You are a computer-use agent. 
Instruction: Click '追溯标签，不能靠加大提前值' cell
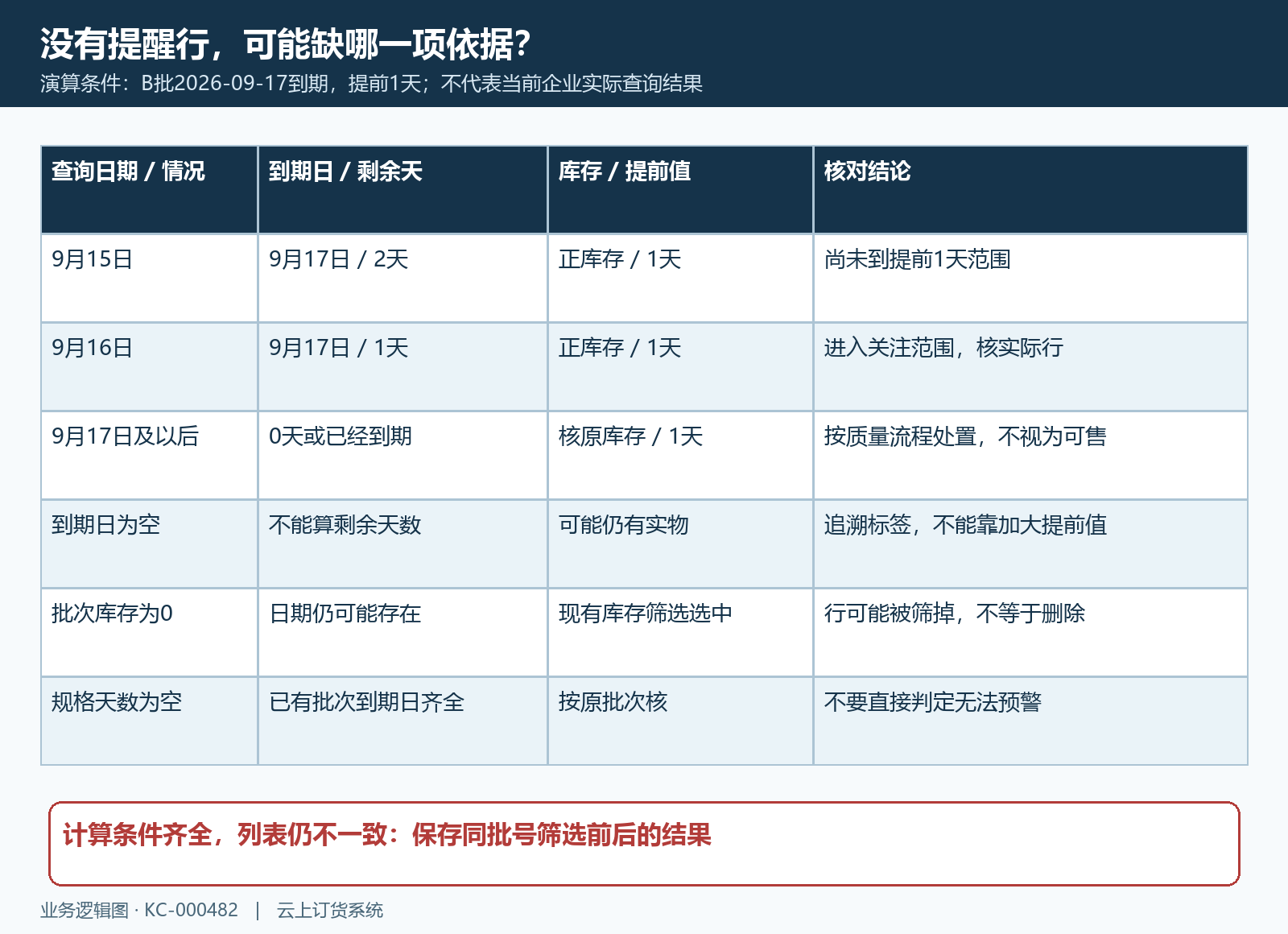pos(1030,544)
